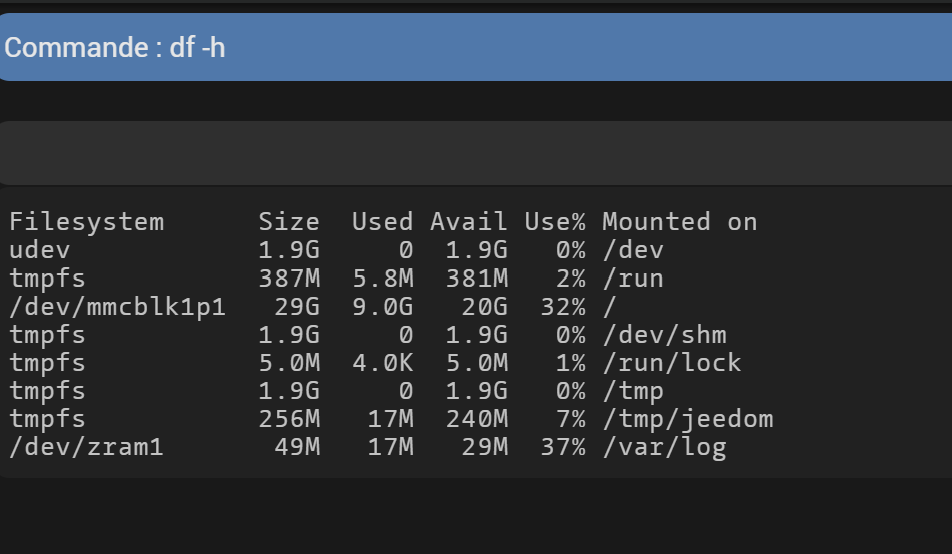This screenshot has height=554, width=952.
Task: Click the empty dark gray bar below the header
Action: (475, 153)
